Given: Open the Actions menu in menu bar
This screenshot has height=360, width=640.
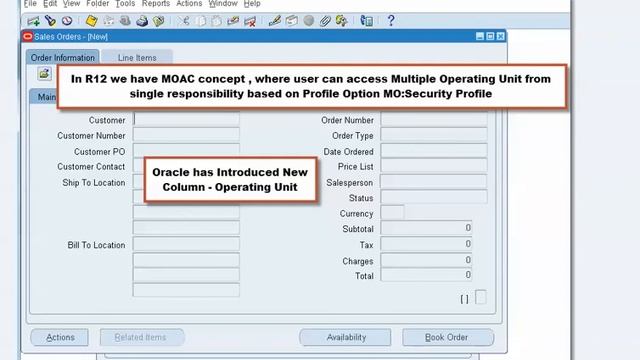Looking at the screenshot, I should point(189,4).
